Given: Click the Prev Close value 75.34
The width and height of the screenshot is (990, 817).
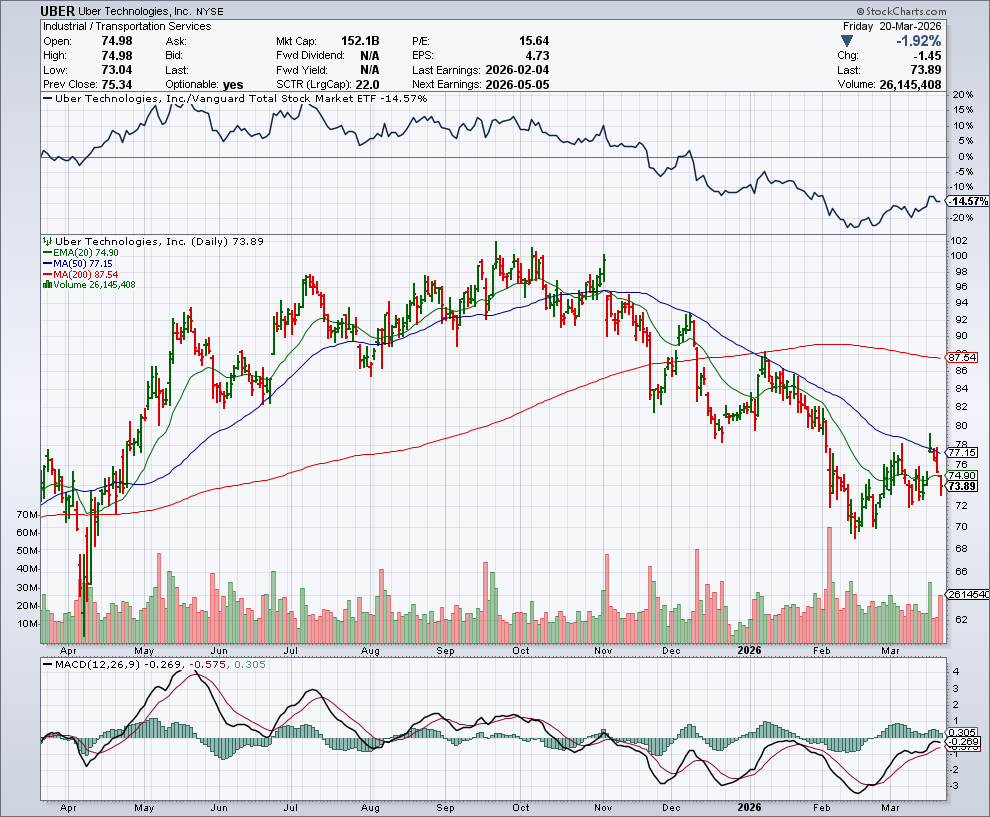Looking at the screenshot, I should click(117, 85).
